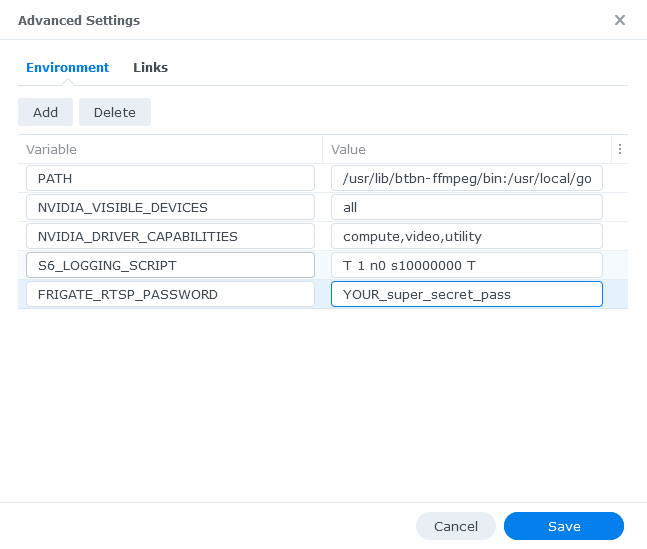
Task: Switch to the Environment tab
Action: (67, 67)
